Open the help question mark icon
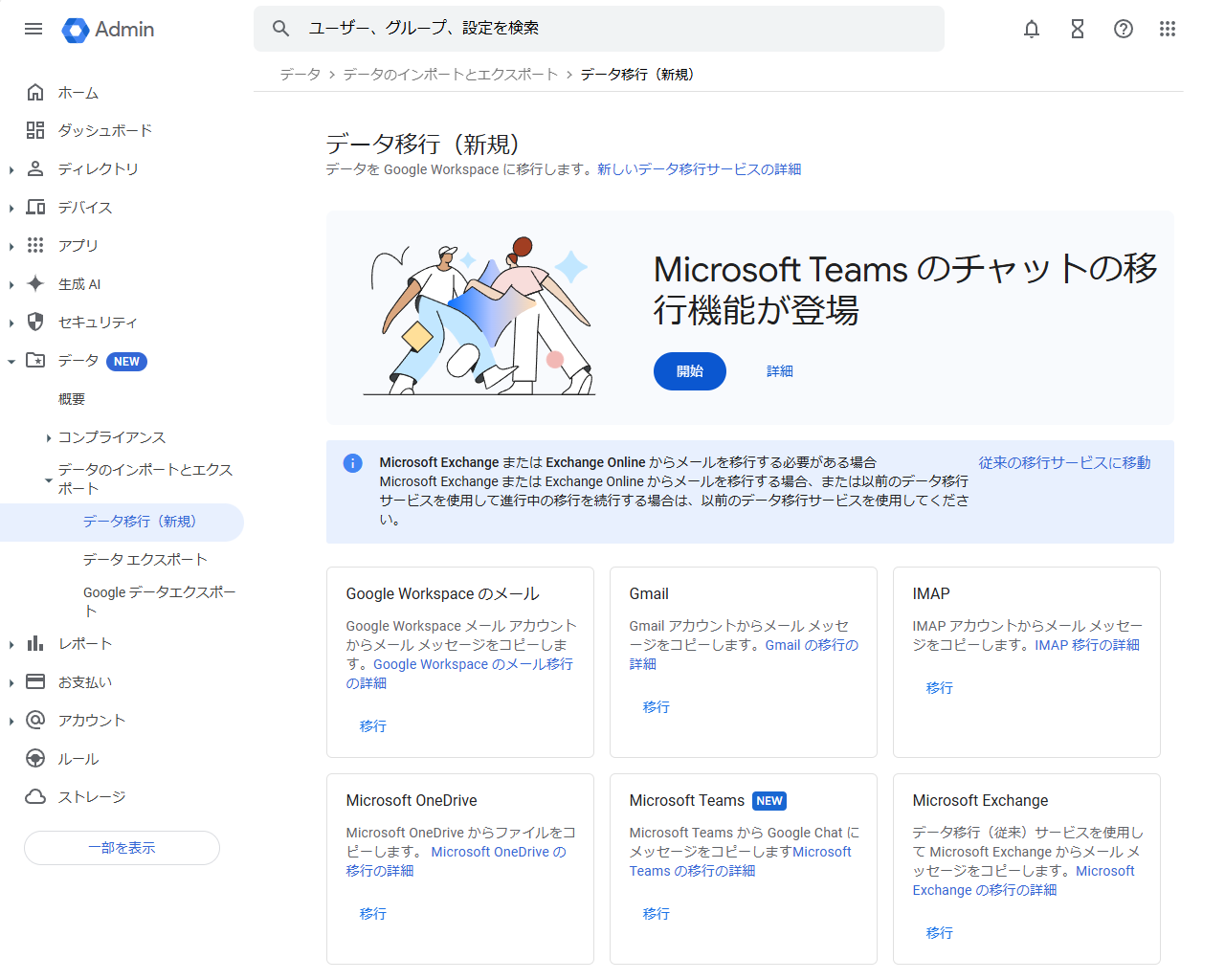The width and height of the screenshot is (1225, 980). click(x=1123, y=29)
